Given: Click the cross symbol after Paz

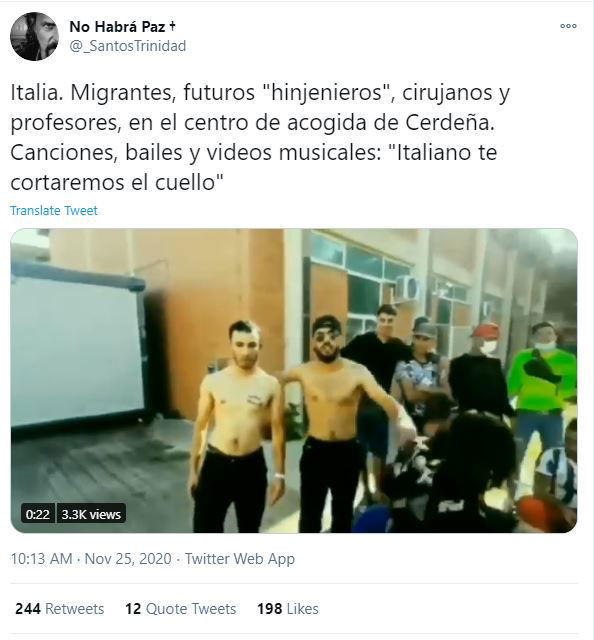Looking at the screenshot, I should [x=173, y=26].
